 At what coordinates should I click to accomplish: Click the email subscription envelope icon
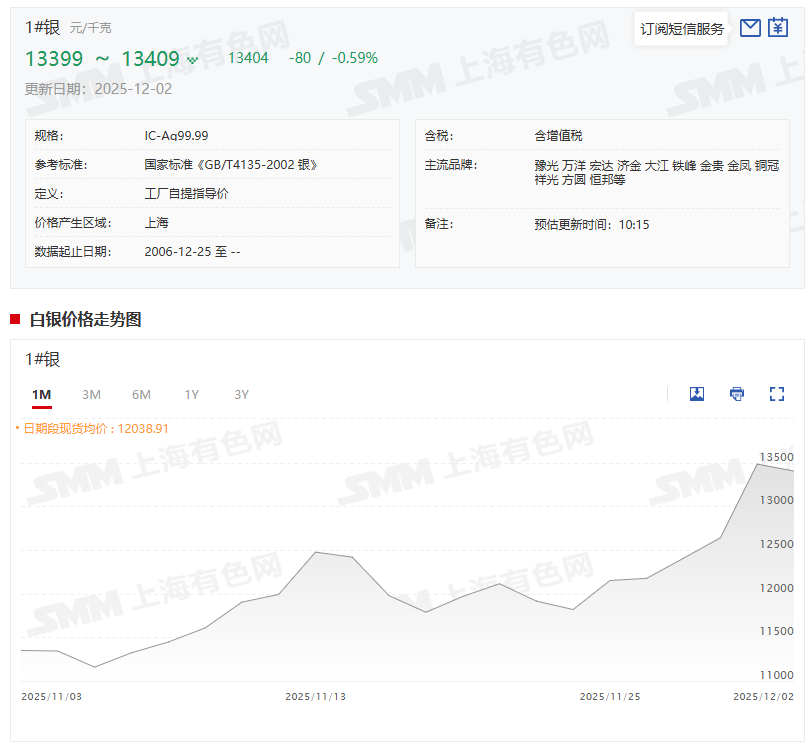pos(750,28)
